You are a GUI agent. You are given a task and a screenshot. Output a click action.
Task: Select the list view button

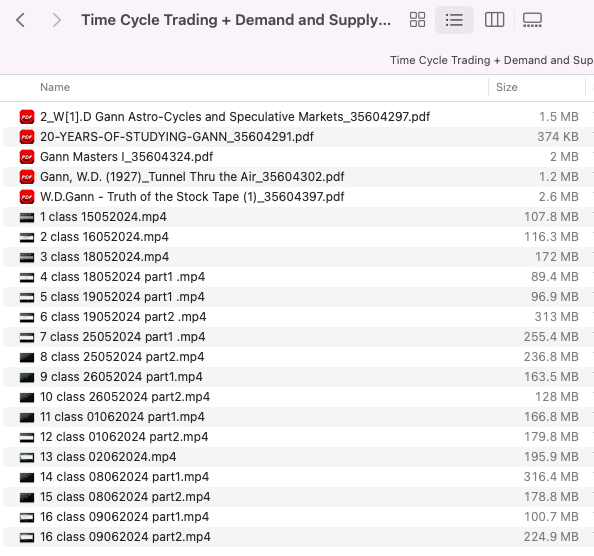454,20
